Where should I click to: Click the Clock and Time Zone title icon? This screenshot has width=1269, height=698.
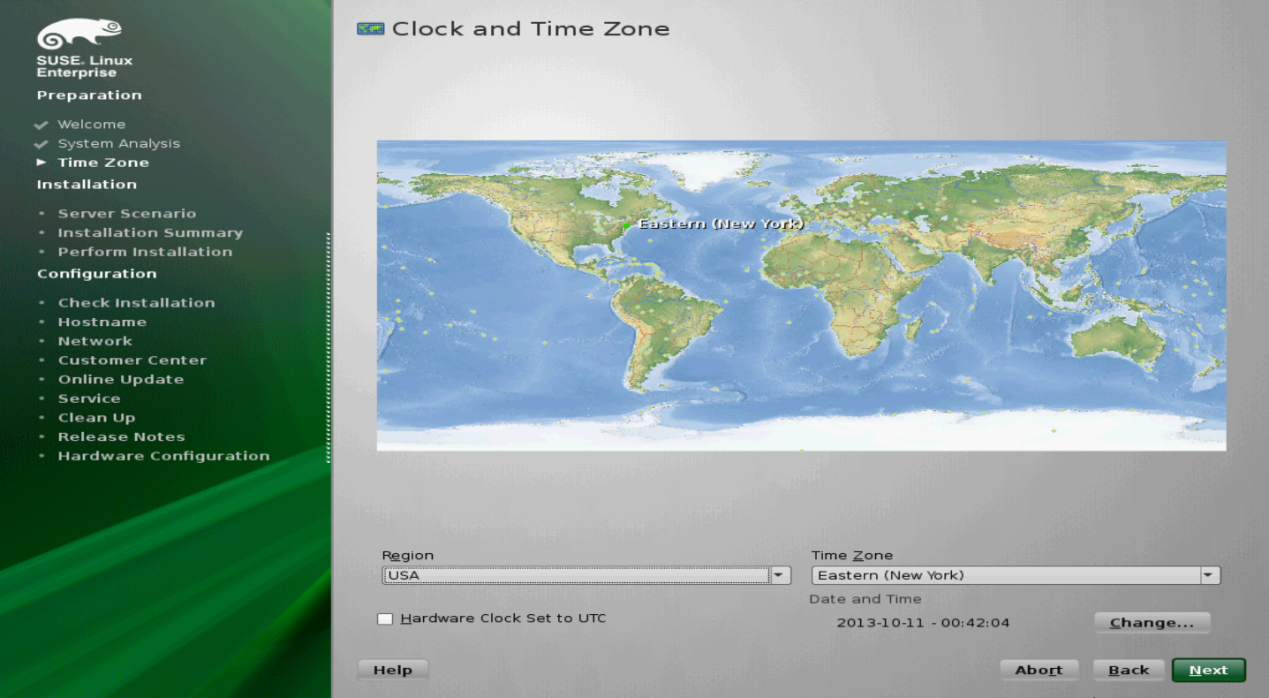pos(370,29)
